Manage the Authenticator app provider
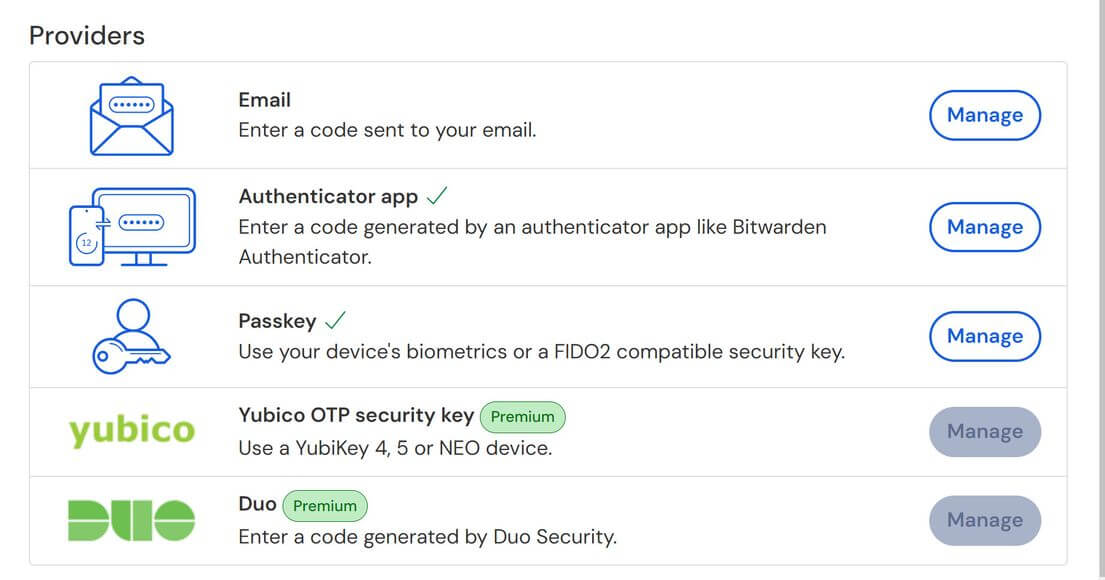 tap(984, 227)
